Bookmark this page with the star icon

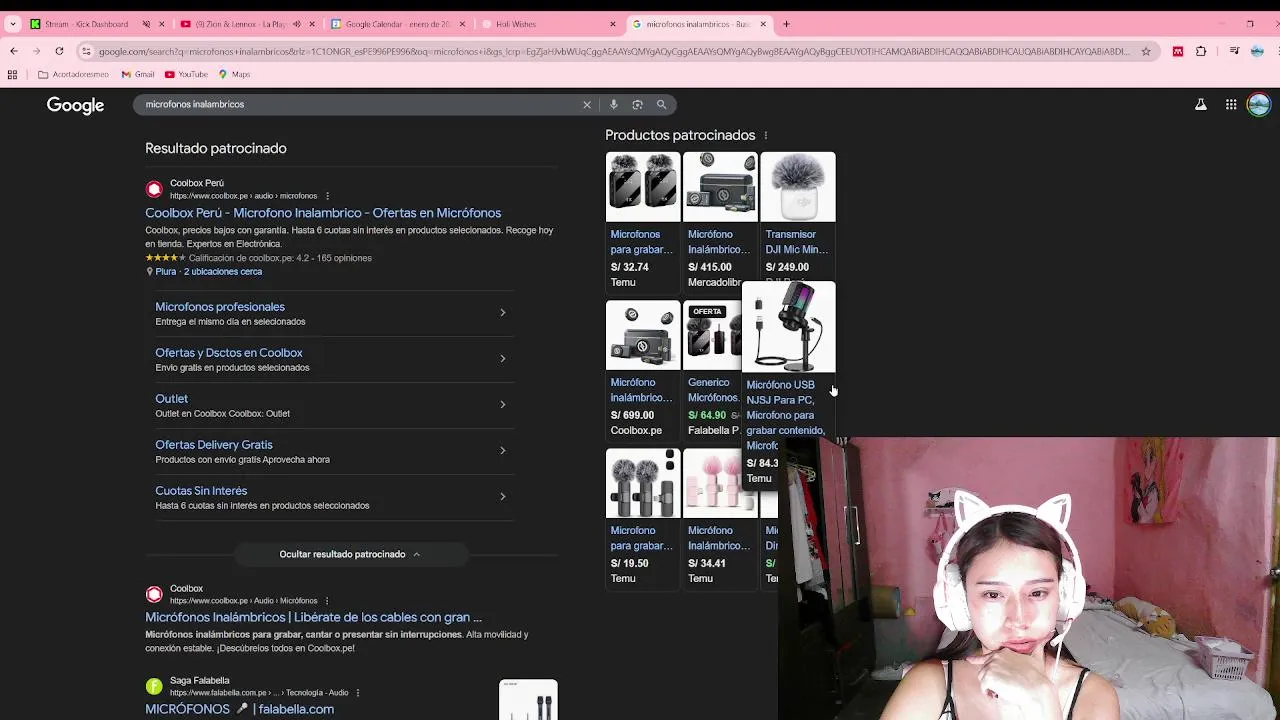click(x=1146, y=51)
